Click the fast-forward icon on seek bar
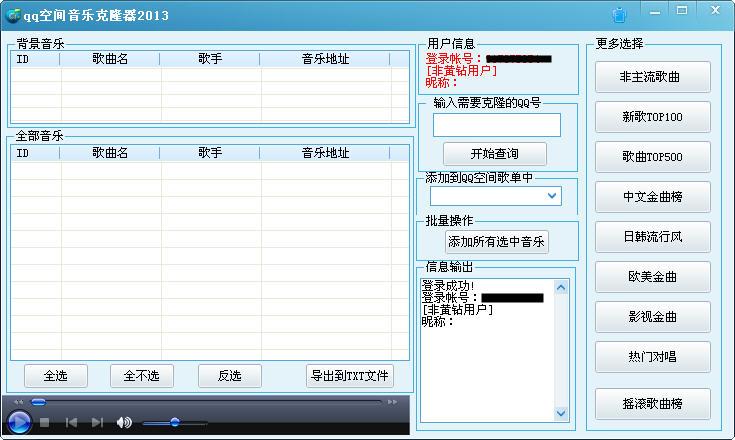The height and width of the screenshot is (440, 735). click(392, 402)
